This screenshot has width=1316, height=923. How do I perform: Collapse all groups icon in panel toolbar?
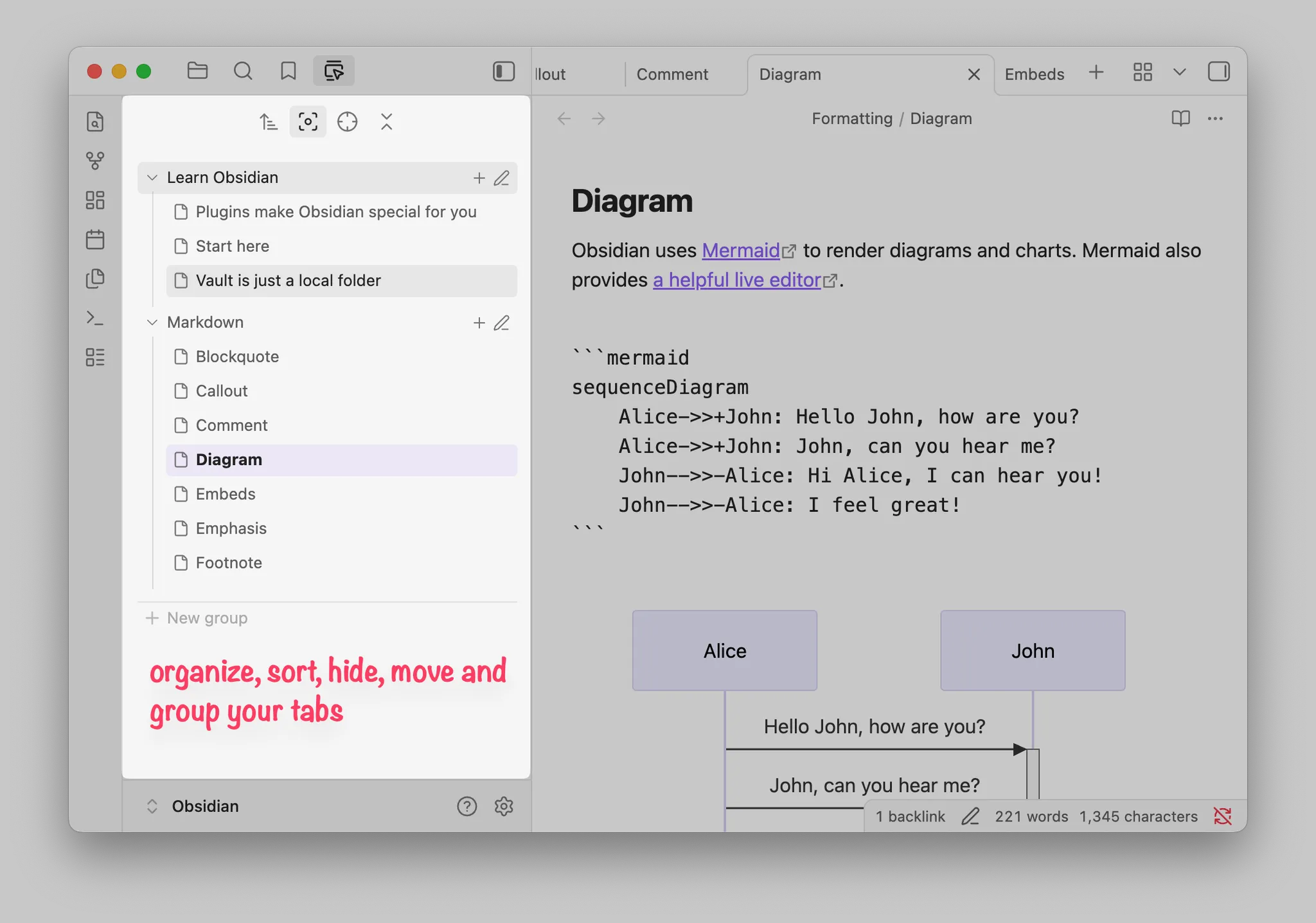coord(386,121)
